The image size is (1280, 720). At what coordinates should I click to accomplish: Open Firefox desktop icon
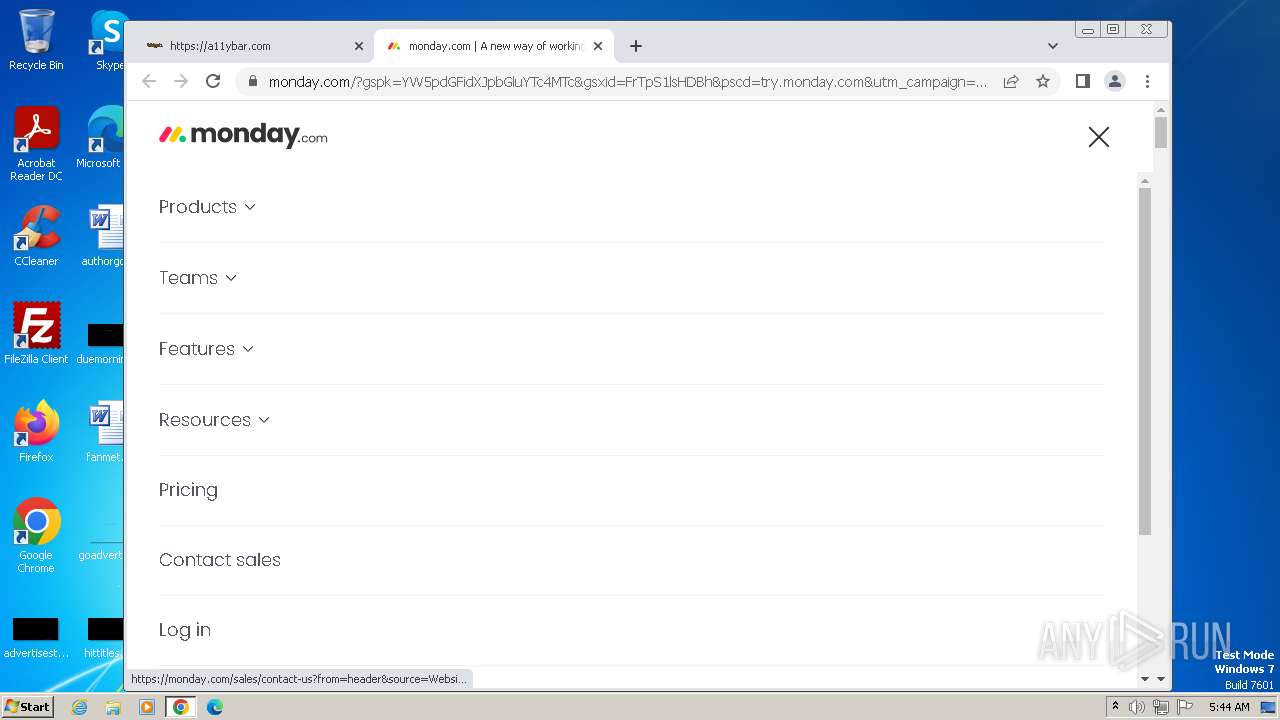point(36,431)
